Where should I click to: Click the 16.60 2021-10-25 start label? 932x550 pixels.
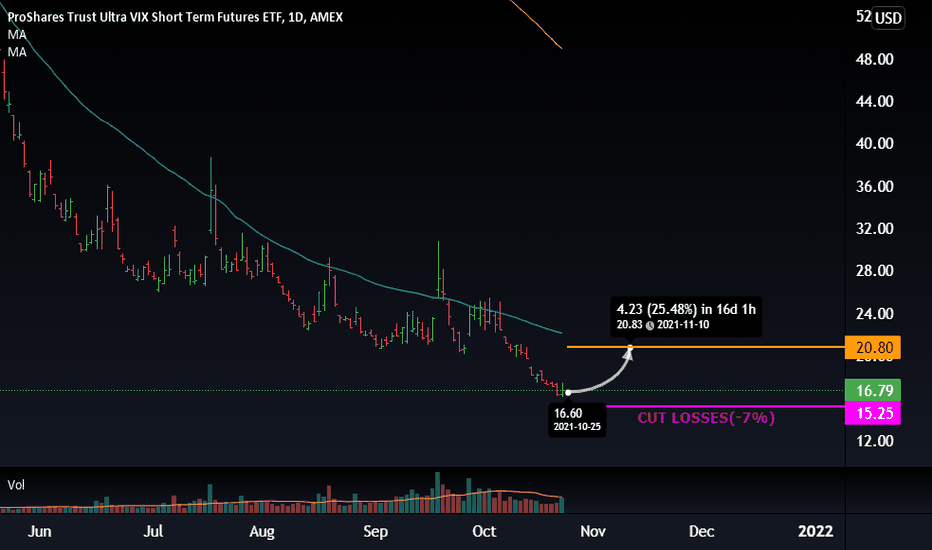tap(577, 420)
